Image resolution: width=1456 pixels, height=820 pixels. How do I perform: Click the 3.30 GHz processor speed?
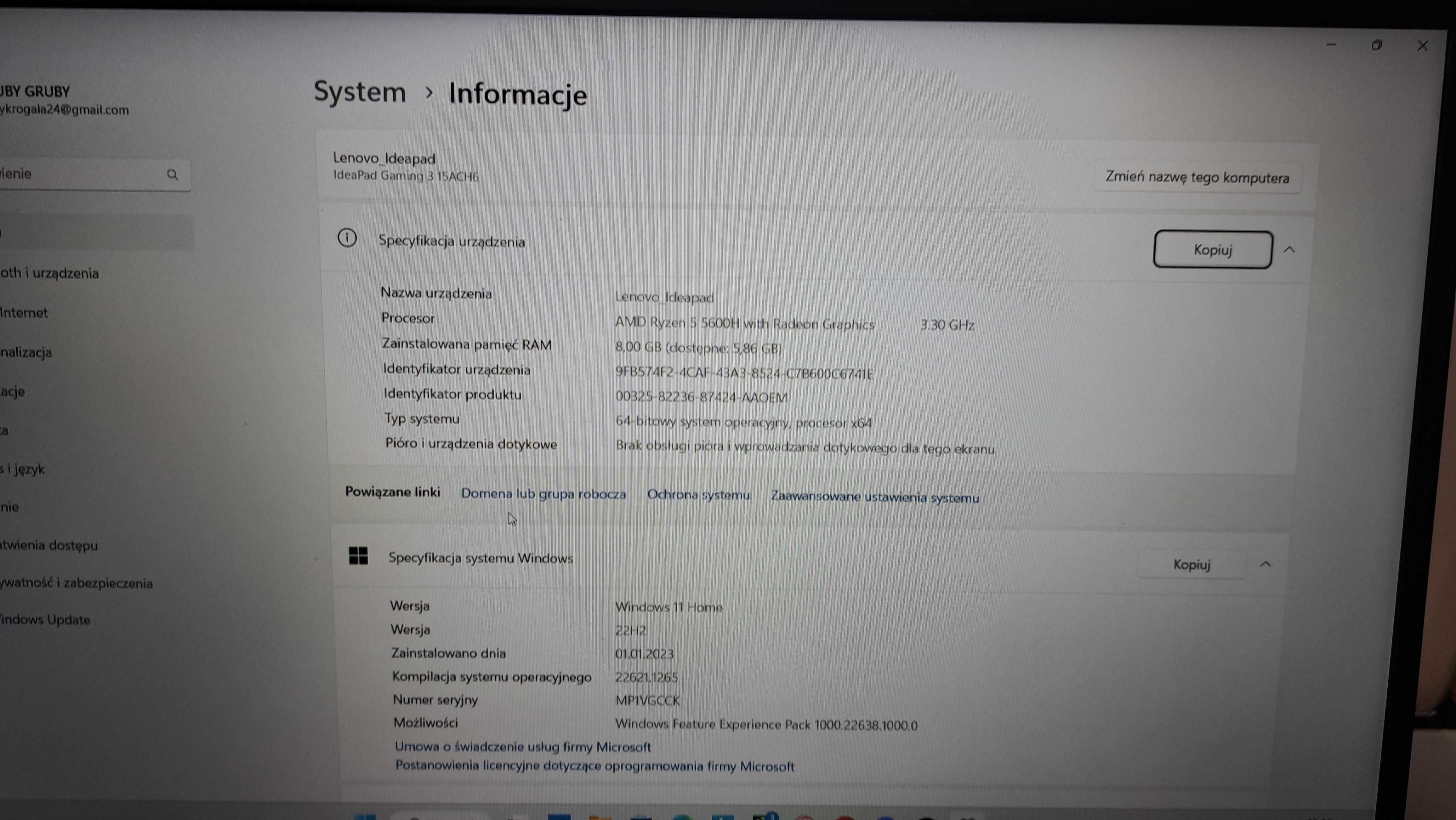pyautogui.click(x=947, y=325)
